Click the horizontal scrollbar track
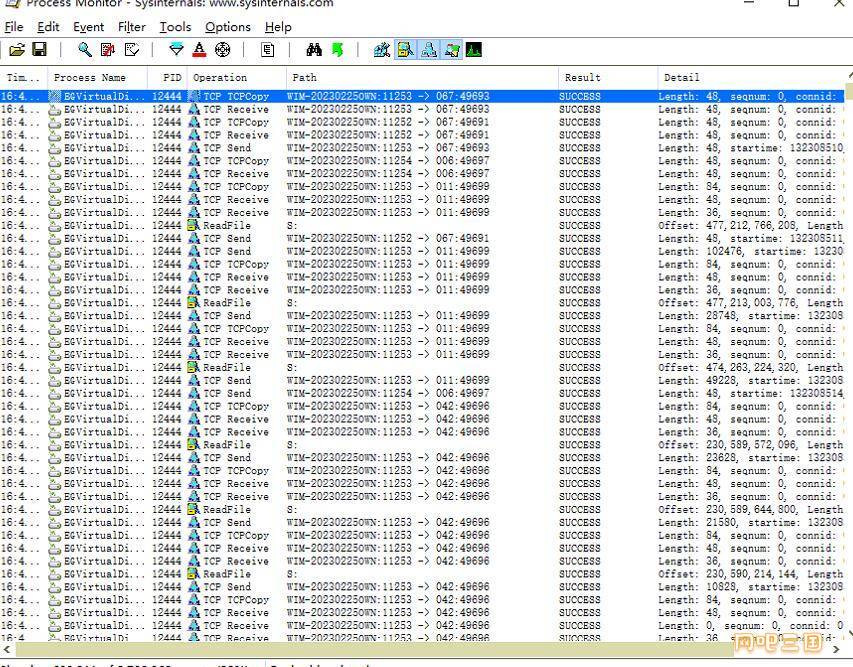The width and height of the screenshot is (853, 667). [424, 649]
